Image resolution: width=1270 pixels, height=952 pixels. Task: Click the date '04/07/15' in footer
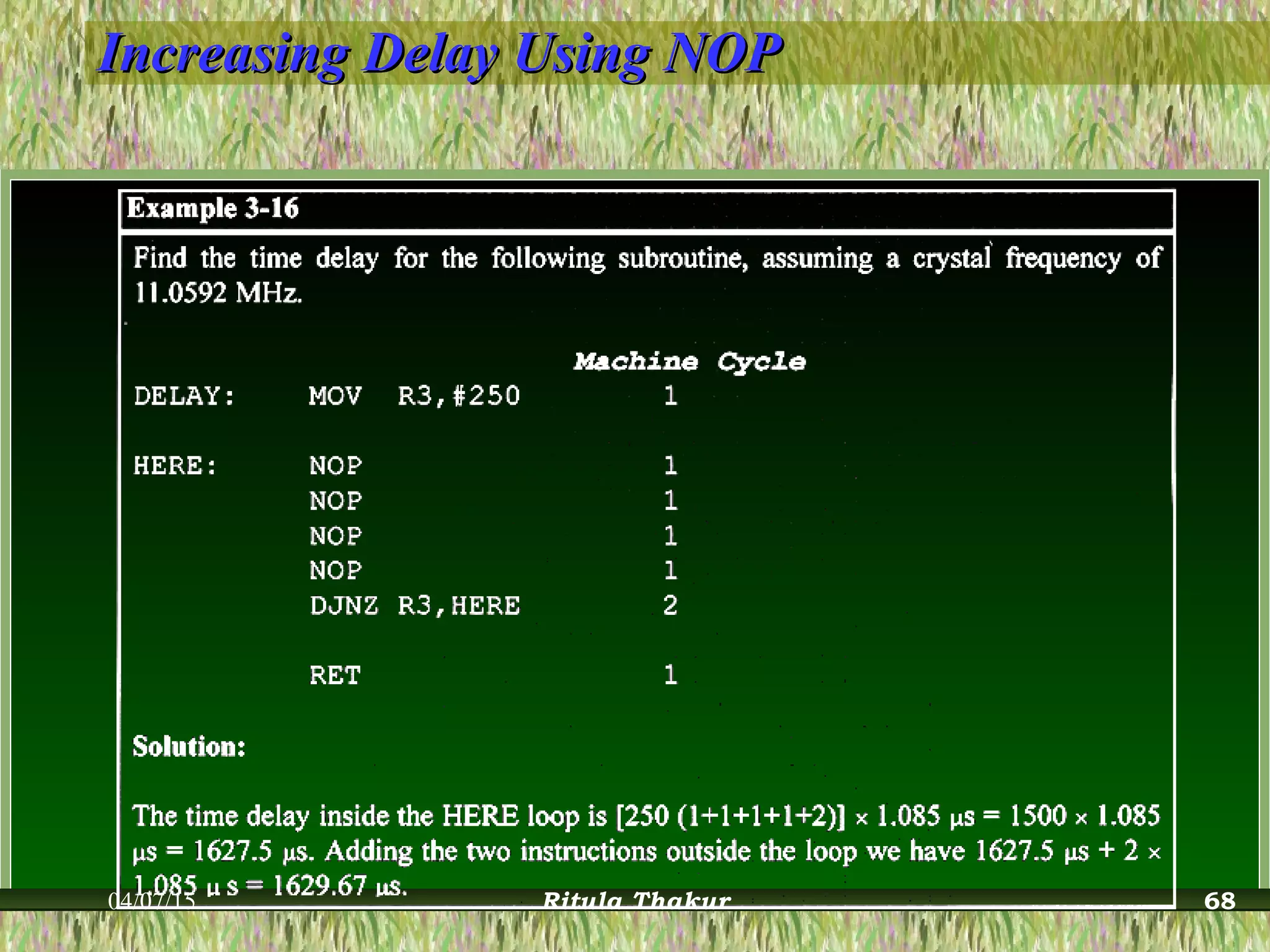(x=152, y=901)
